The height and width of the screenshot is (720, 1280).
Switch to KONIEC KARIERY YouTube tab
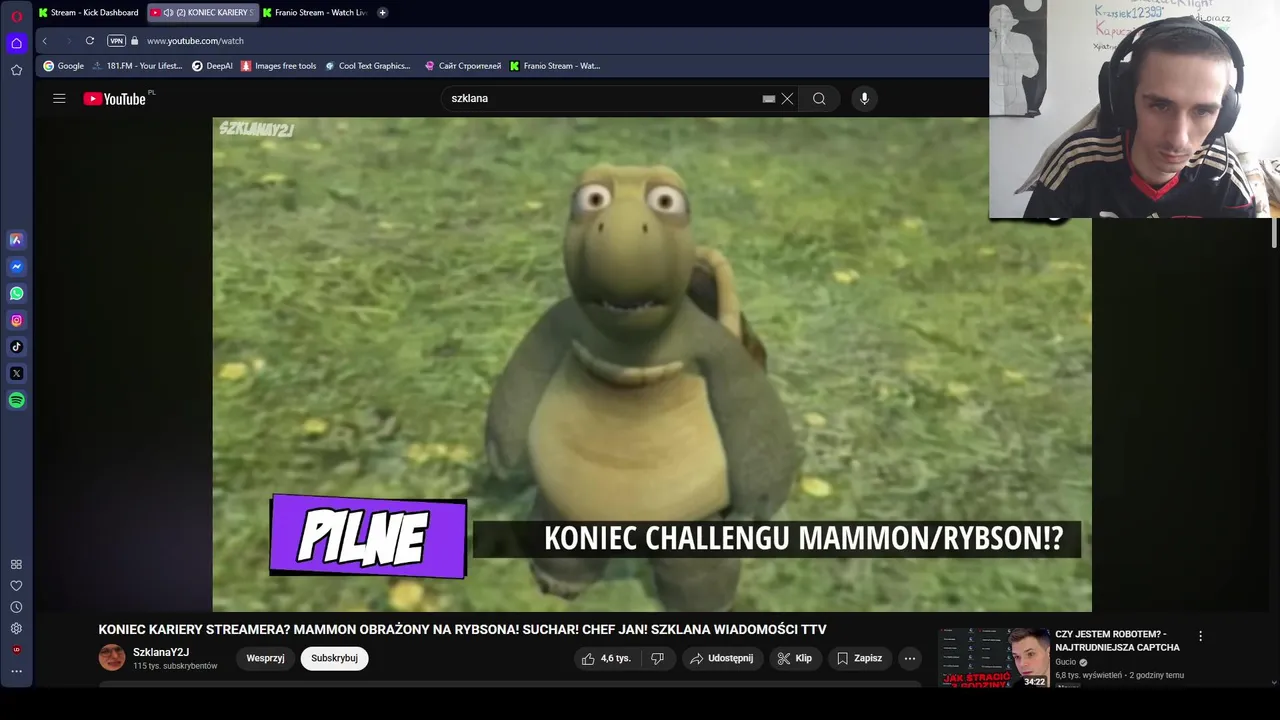(x=203, y=13)
